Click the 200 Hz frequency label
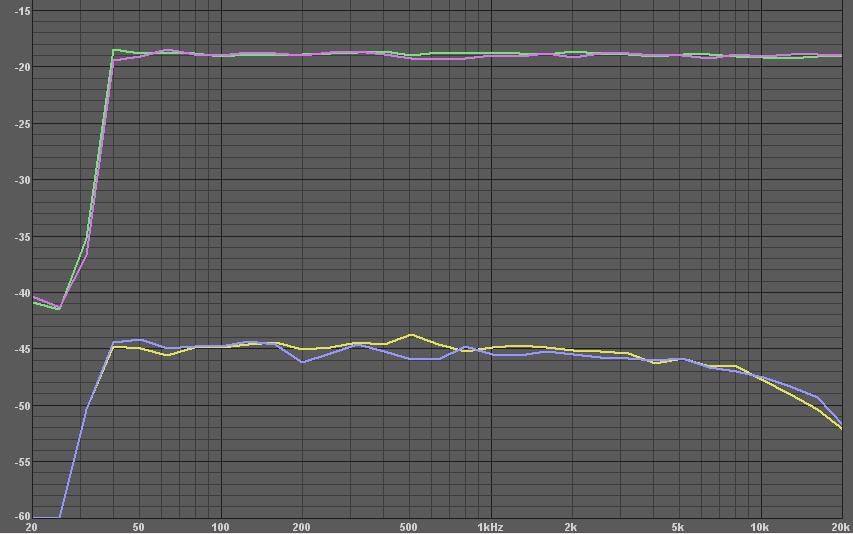The height and width of the screenshot is (534, 853). pos(301,527)
